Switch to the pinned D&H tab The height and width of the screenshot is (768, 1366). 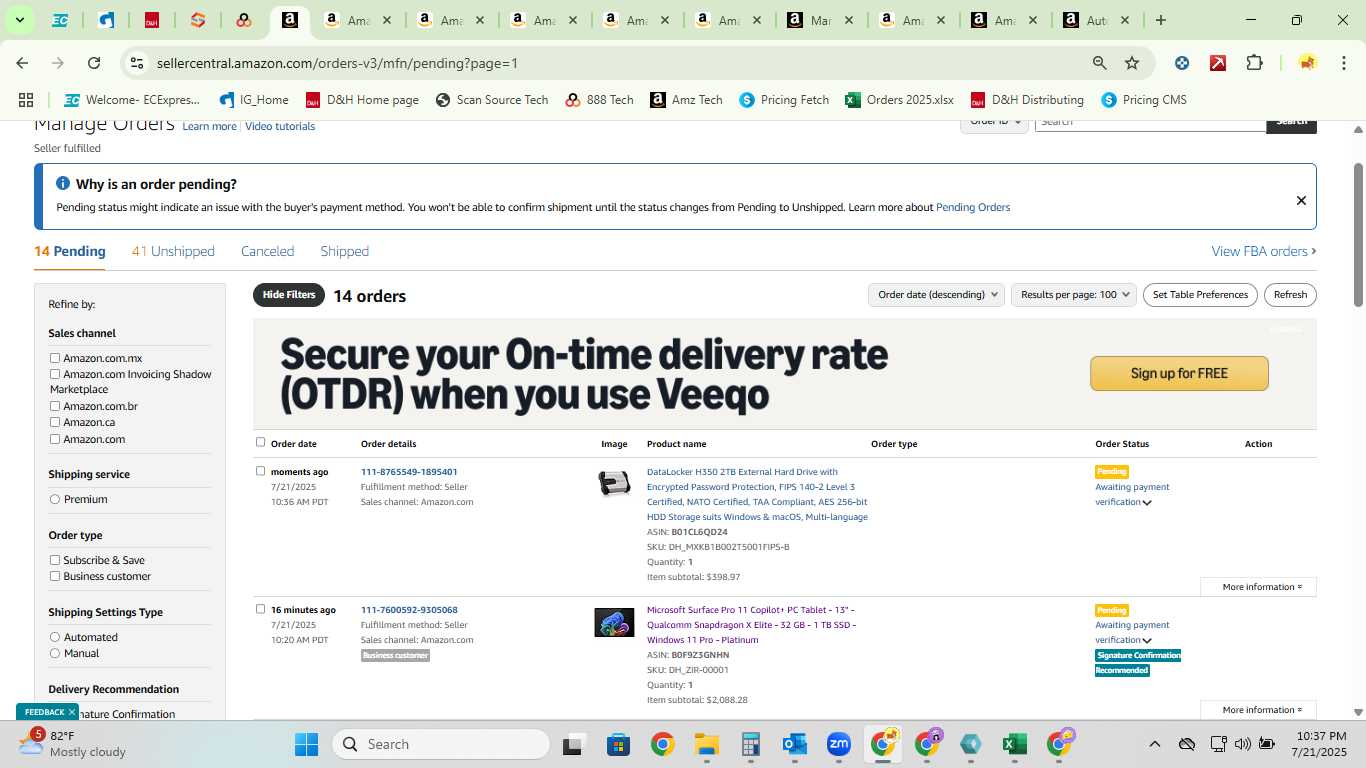coord(152,20)
